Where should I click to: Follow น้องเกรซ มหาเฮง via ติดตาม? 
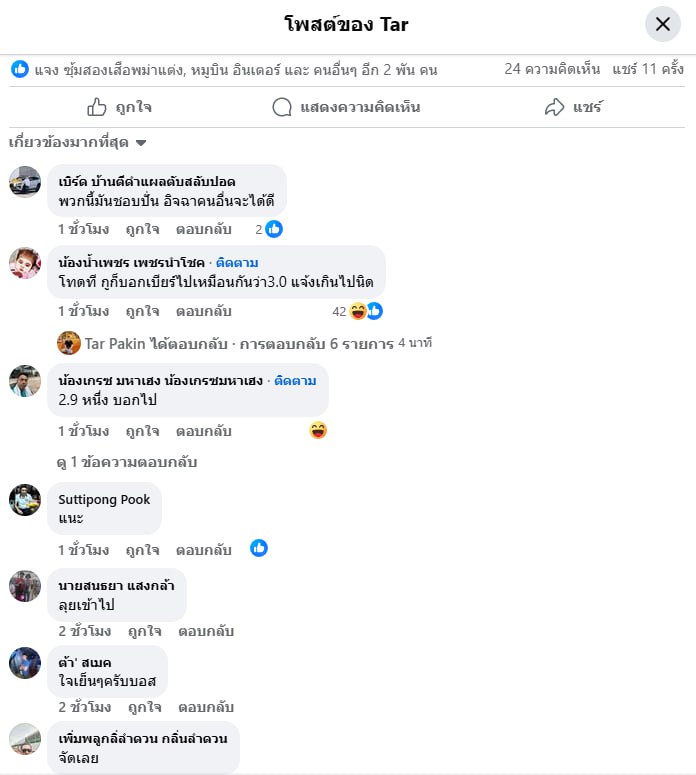pyautogui.click(x=295, y=381)
